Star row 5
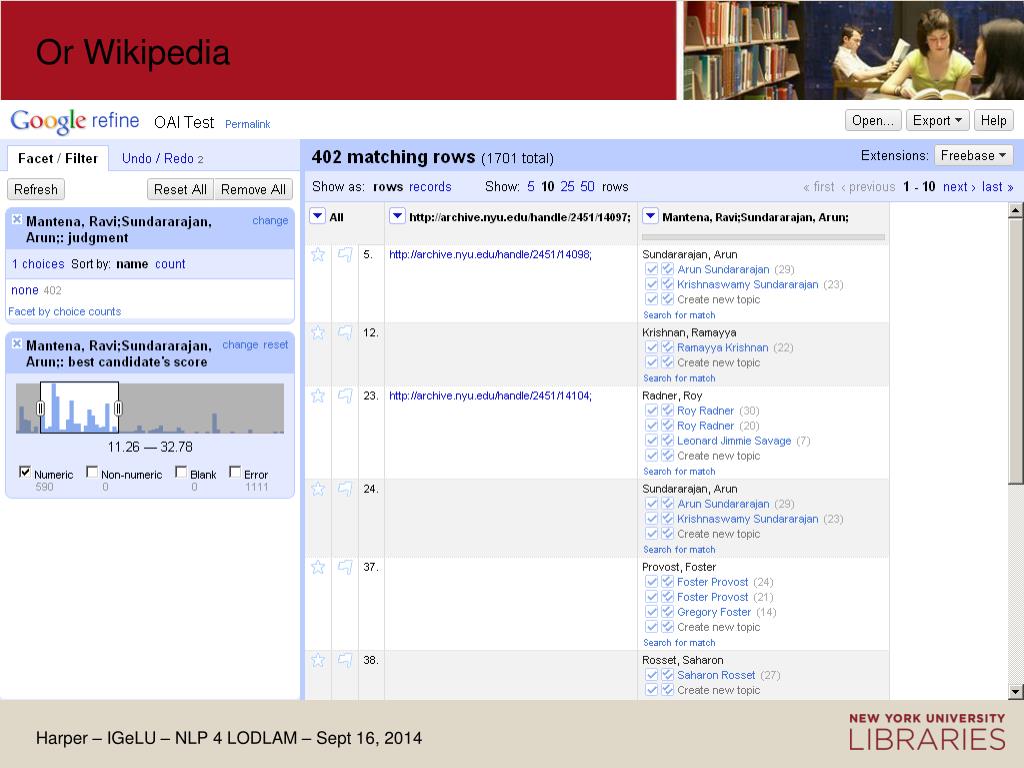Viewport: 1024px width, 768px height. 318,255
